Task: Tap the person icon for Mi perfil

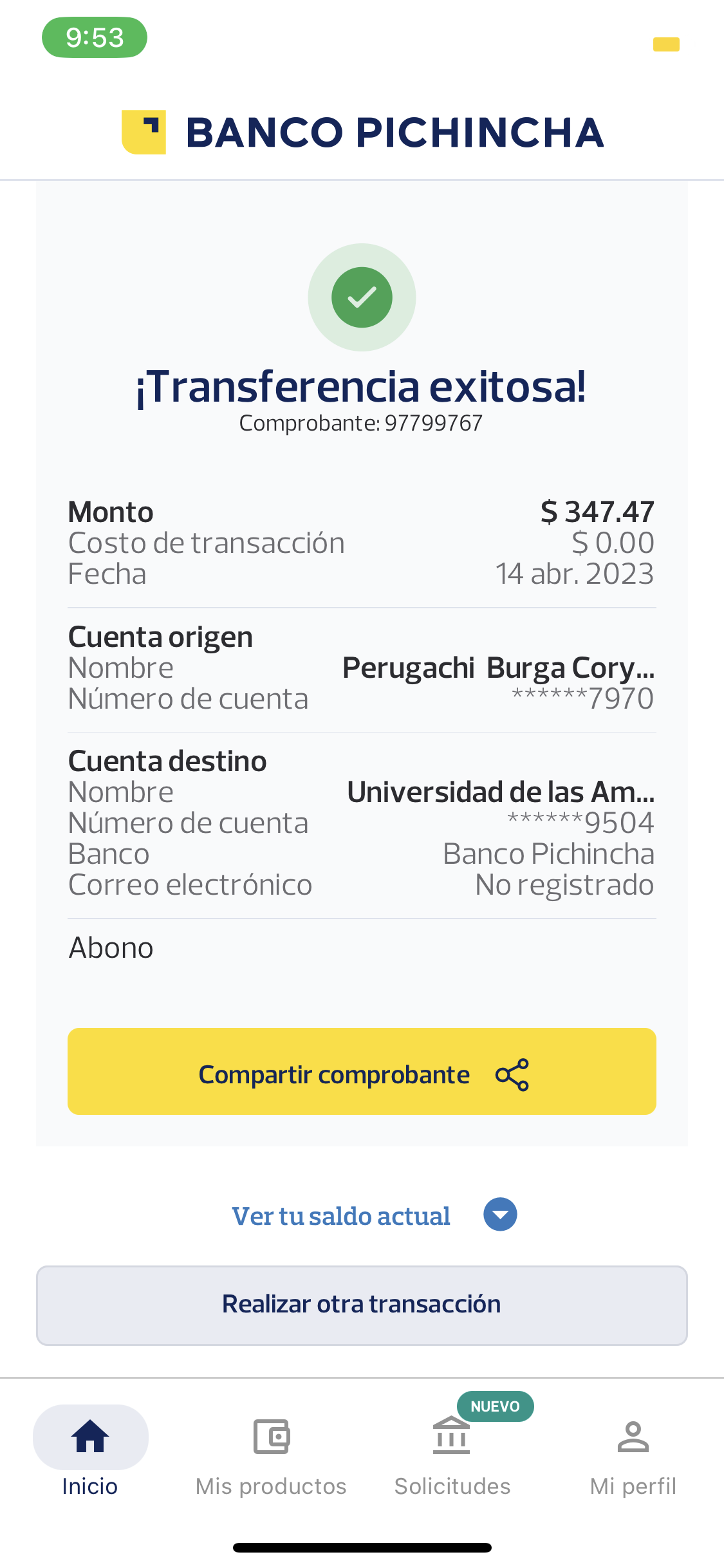Action: 633,1437
